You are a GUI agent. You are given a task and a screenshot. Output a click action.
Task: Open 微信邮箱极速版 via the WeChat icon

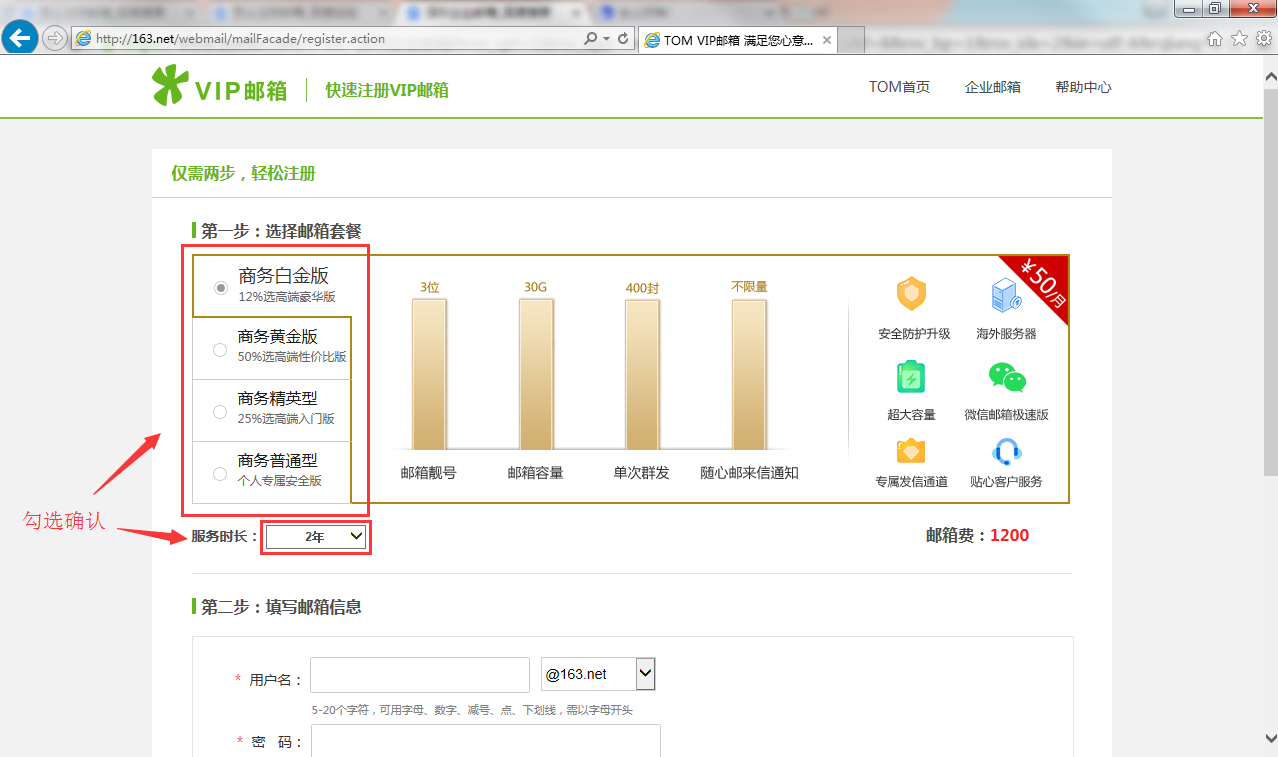point(1007,377)
